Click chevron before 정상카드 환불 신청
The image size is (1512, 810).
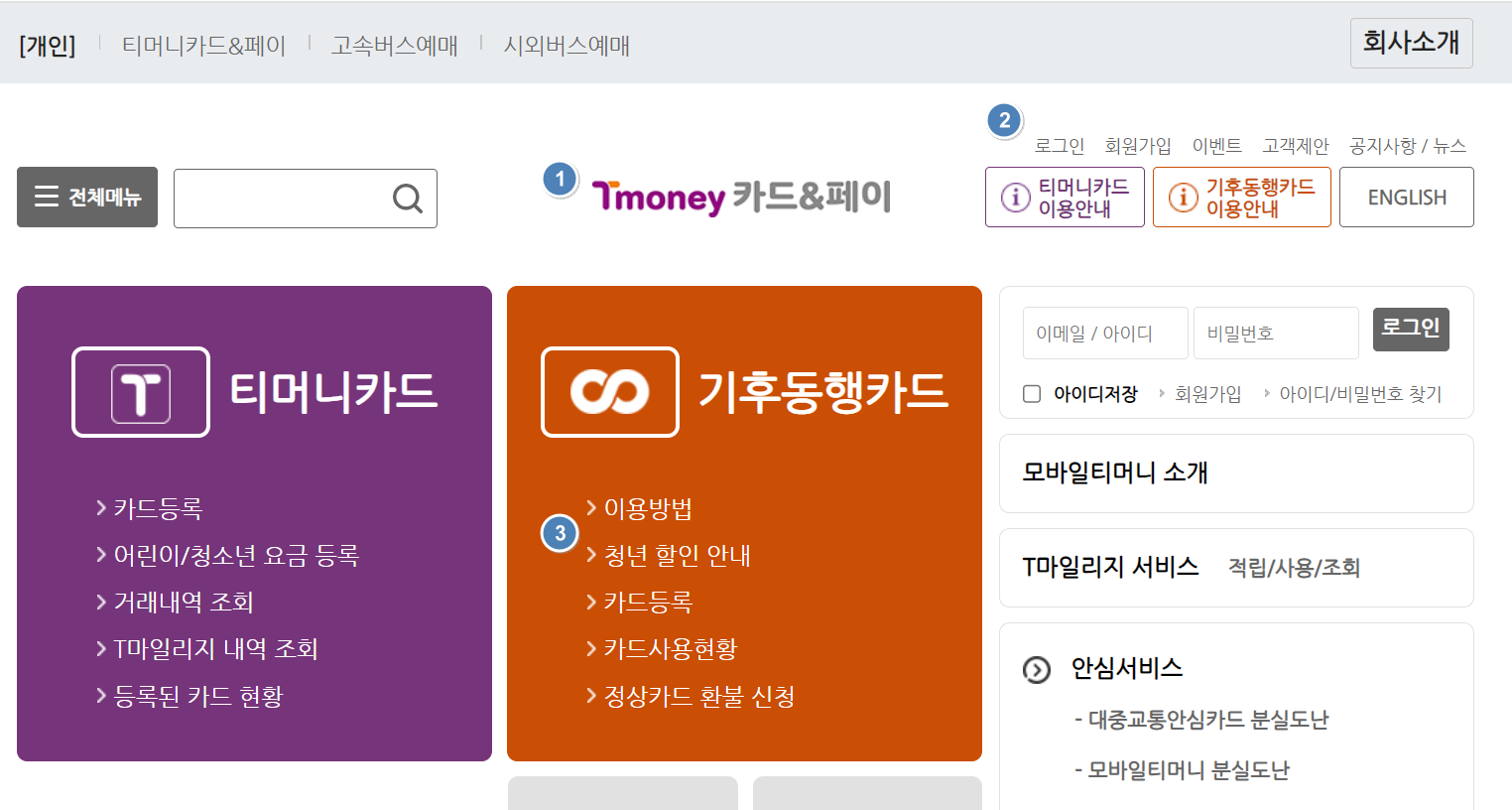591,696
